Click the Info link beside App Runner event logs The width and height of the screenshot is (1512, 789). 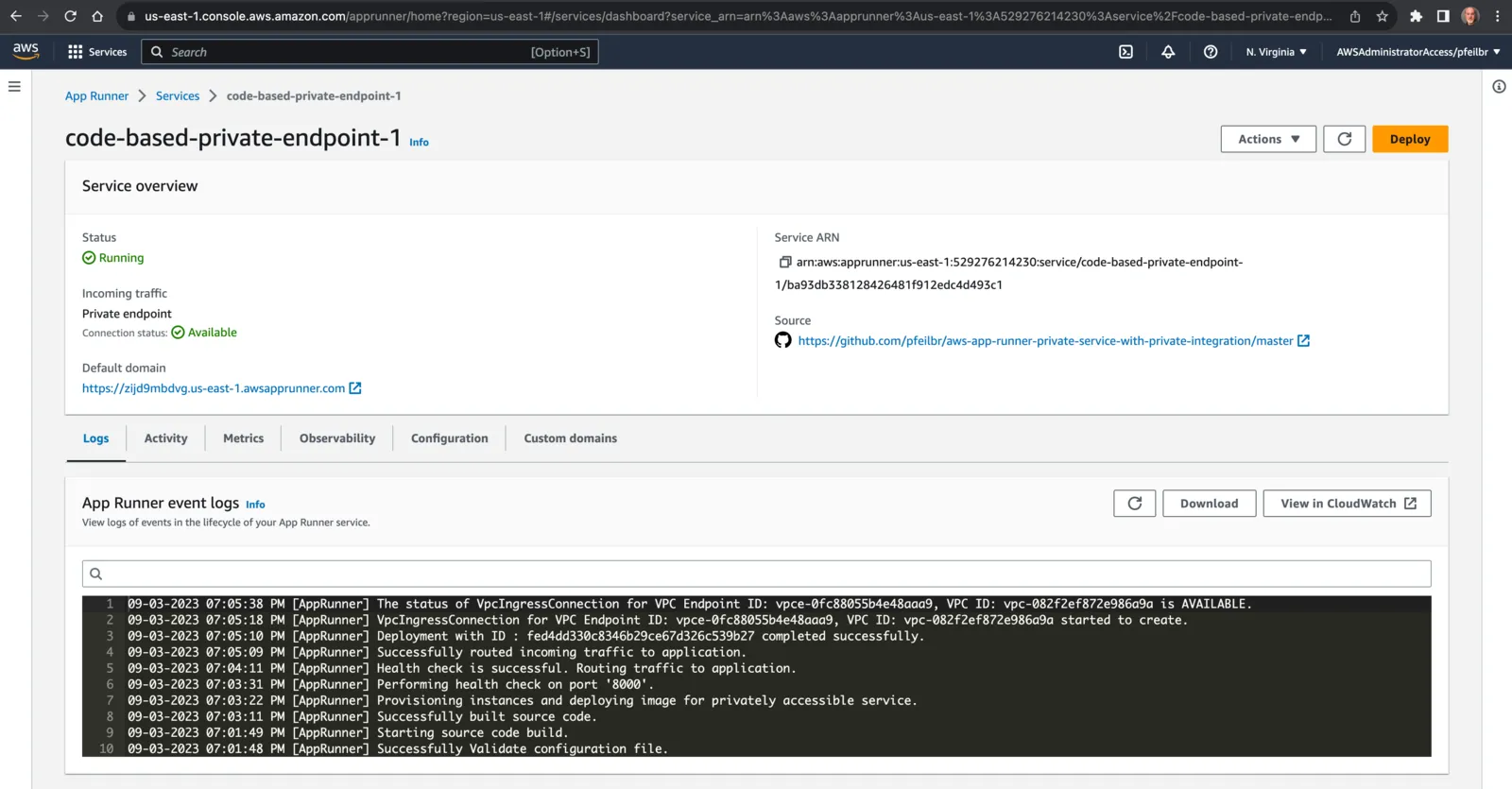coord(255,505)
